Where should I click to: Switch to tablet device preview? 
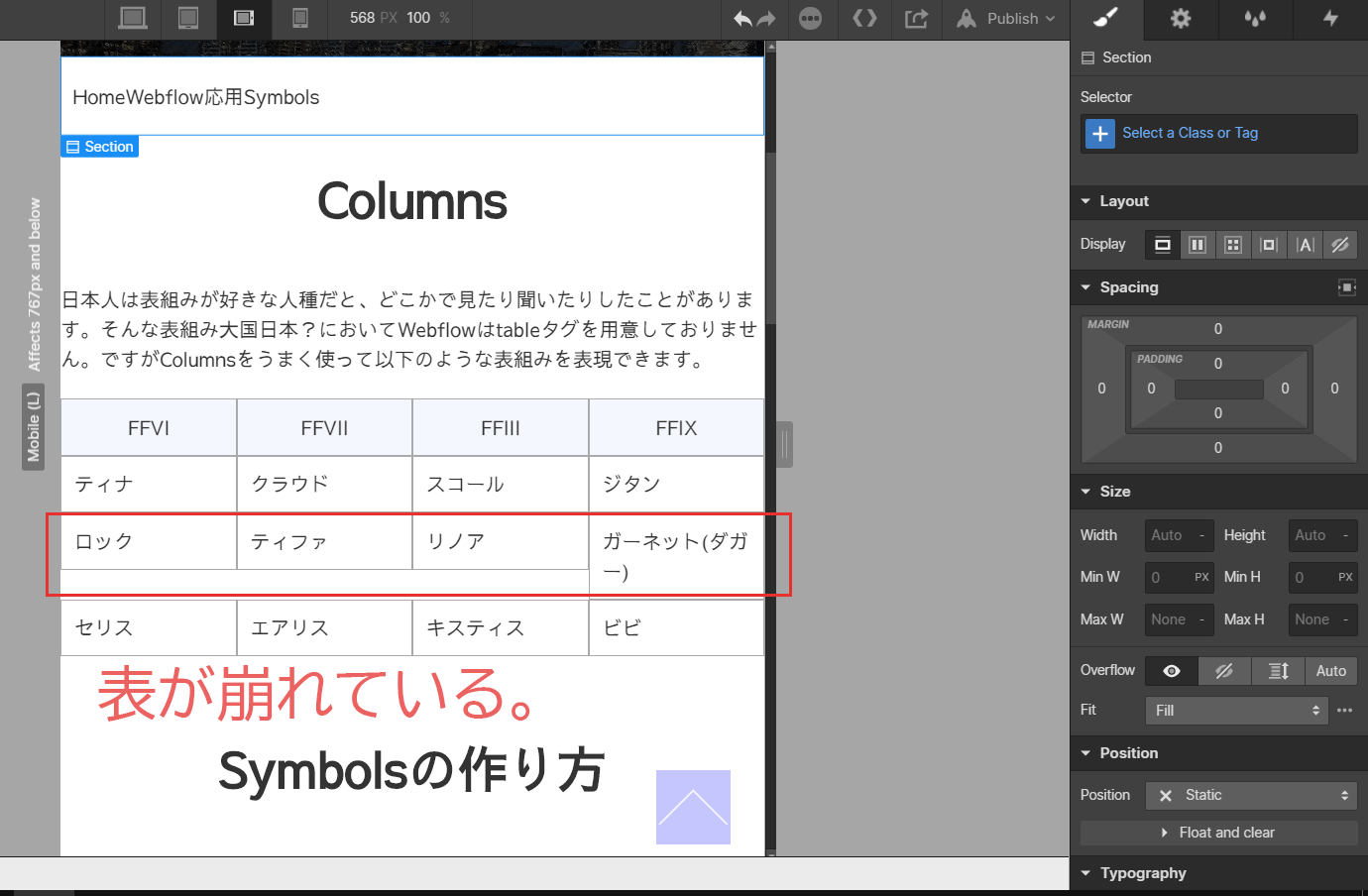coord(188,18)
